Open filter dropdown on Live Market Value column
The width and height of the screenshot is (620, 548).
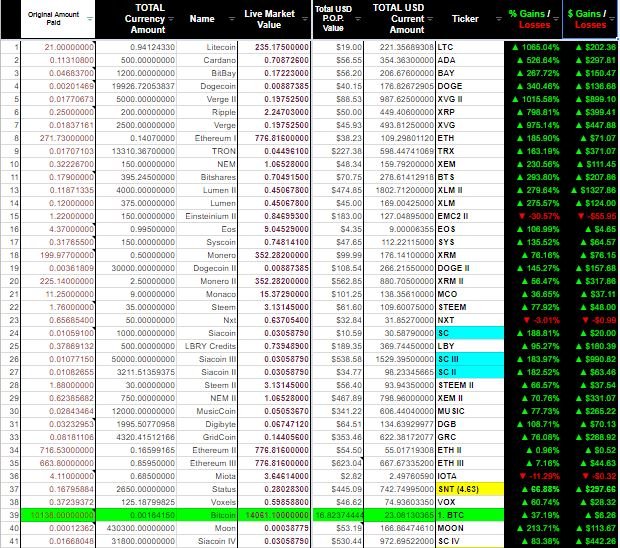click(x=305, y=19)
